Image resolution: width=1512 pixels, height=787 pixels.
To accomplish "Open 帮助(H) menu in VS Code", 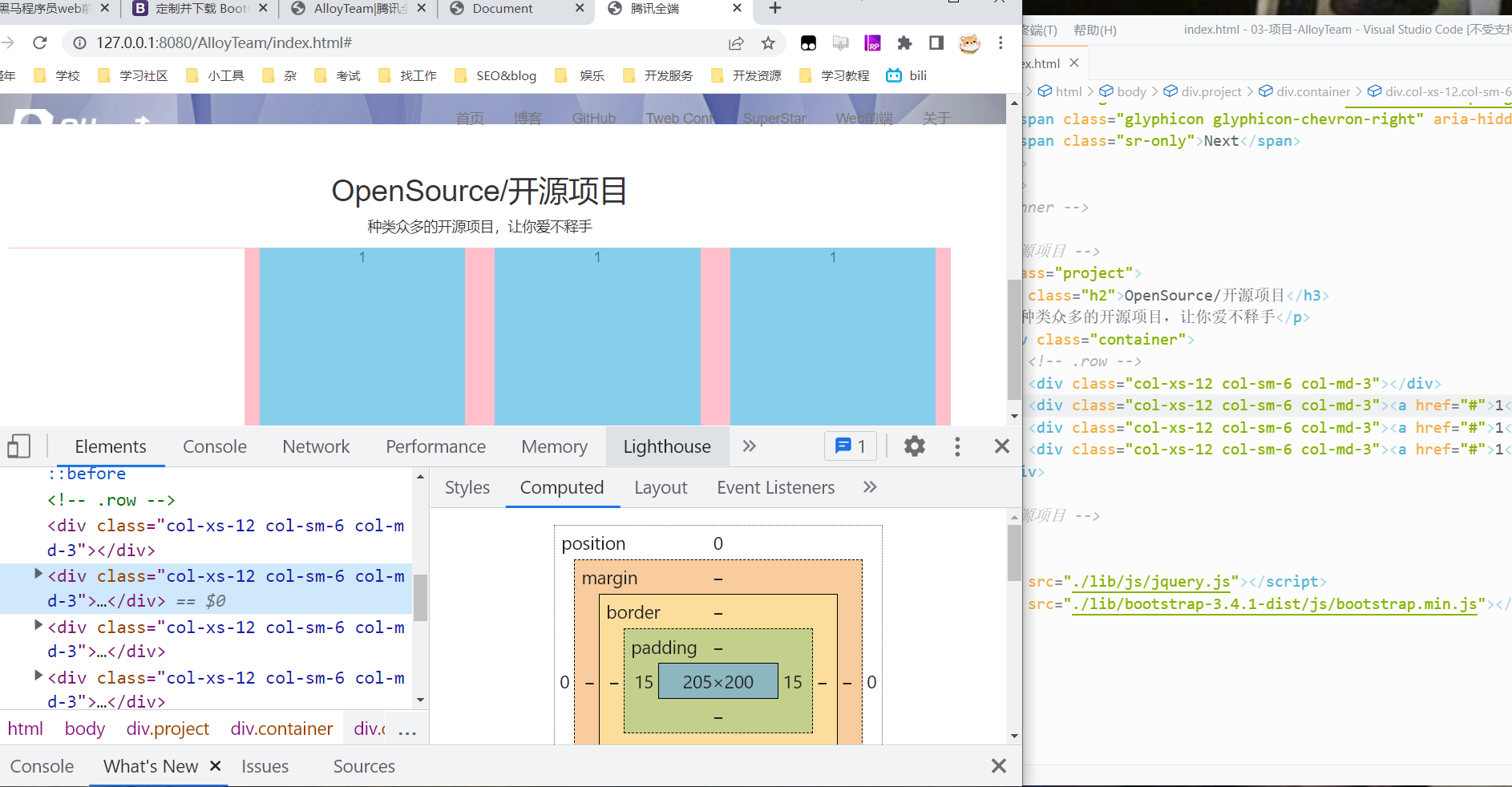I will point(1095,30).
